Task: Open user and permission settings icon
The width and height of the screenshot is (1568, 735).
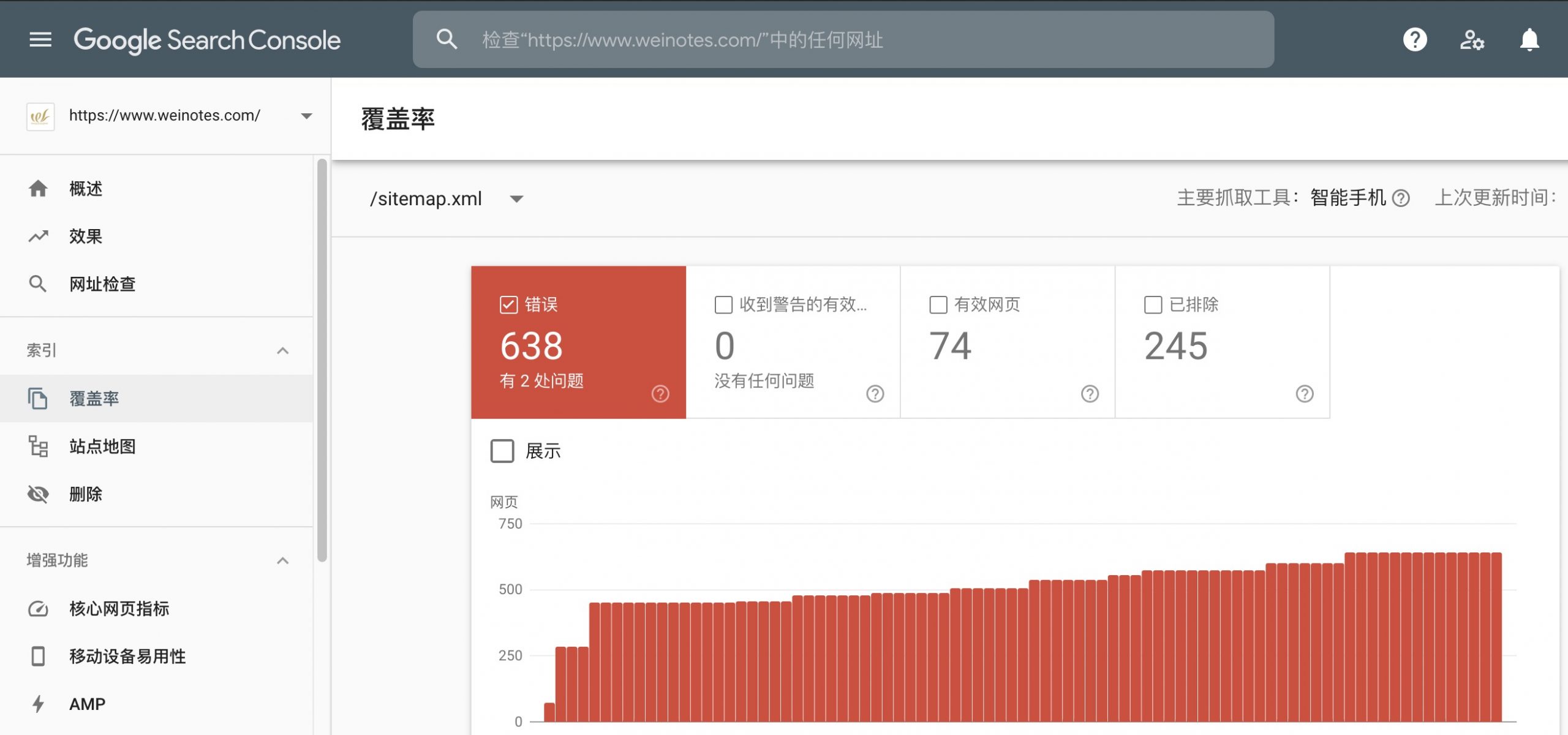Action: tap(1472, 40)
